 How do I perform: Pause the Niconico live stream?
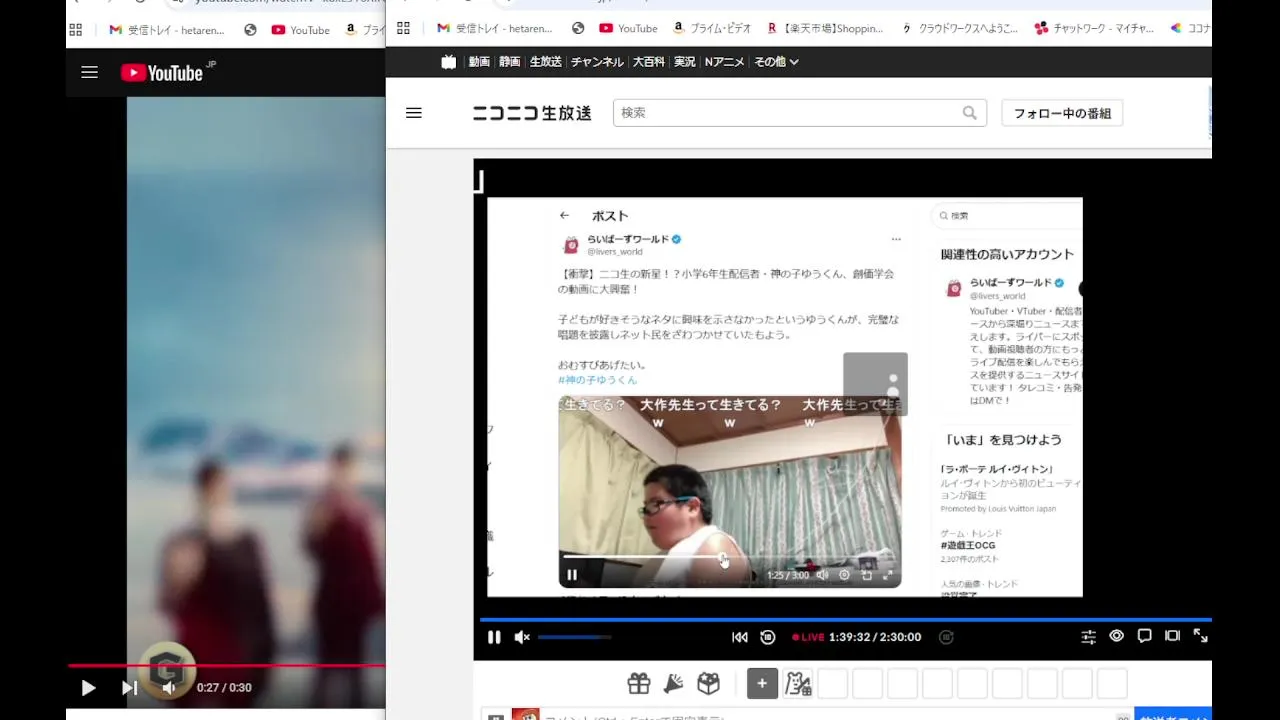(x=494, y=637)
